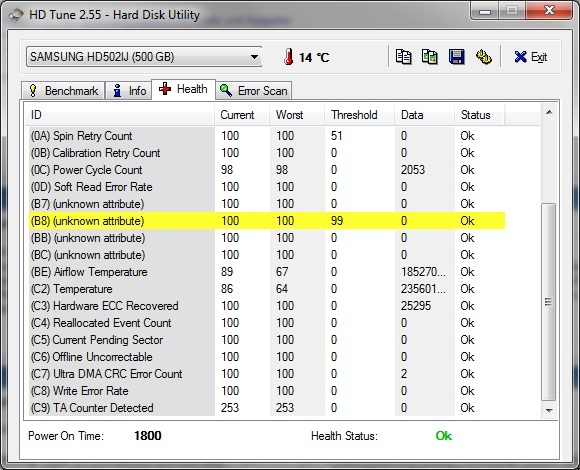Click the floppy disk save icon

tap(456, 57)
